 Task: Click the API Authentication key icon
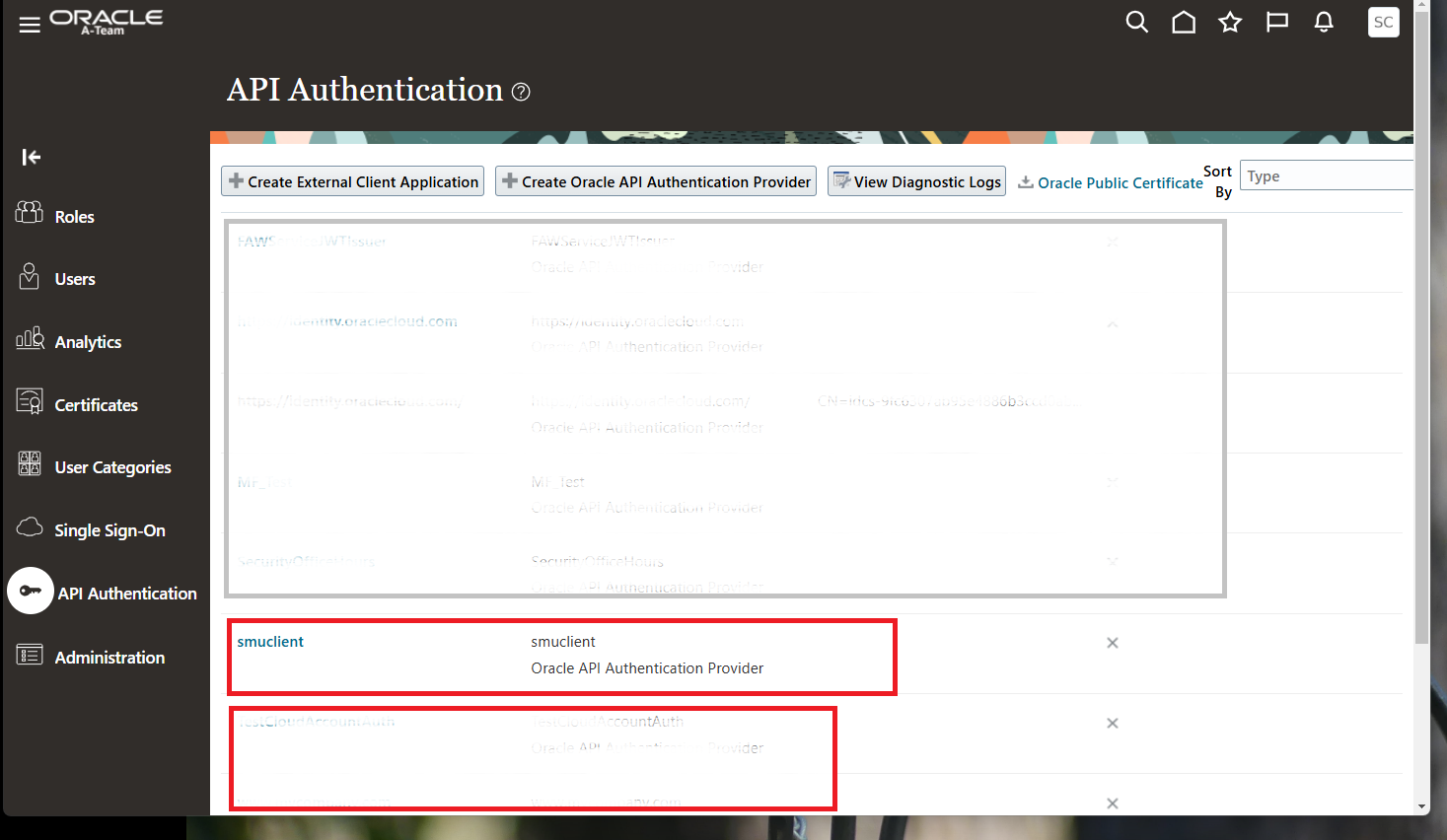click(x=31, y=591)
